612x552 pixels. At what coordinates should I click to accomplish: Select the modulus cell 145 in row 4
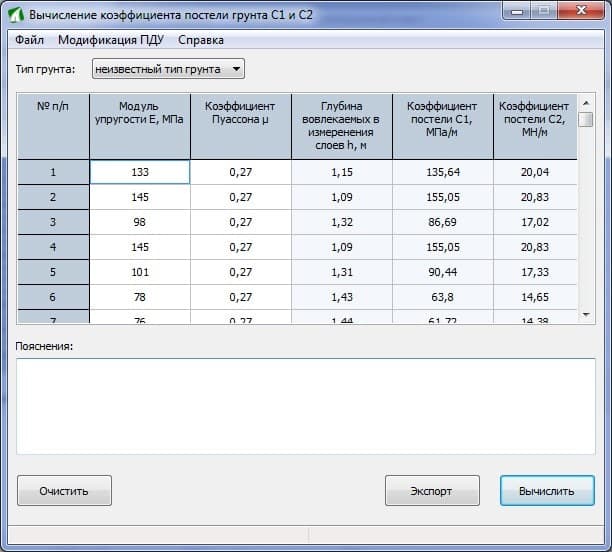click(x=140, y=247)
